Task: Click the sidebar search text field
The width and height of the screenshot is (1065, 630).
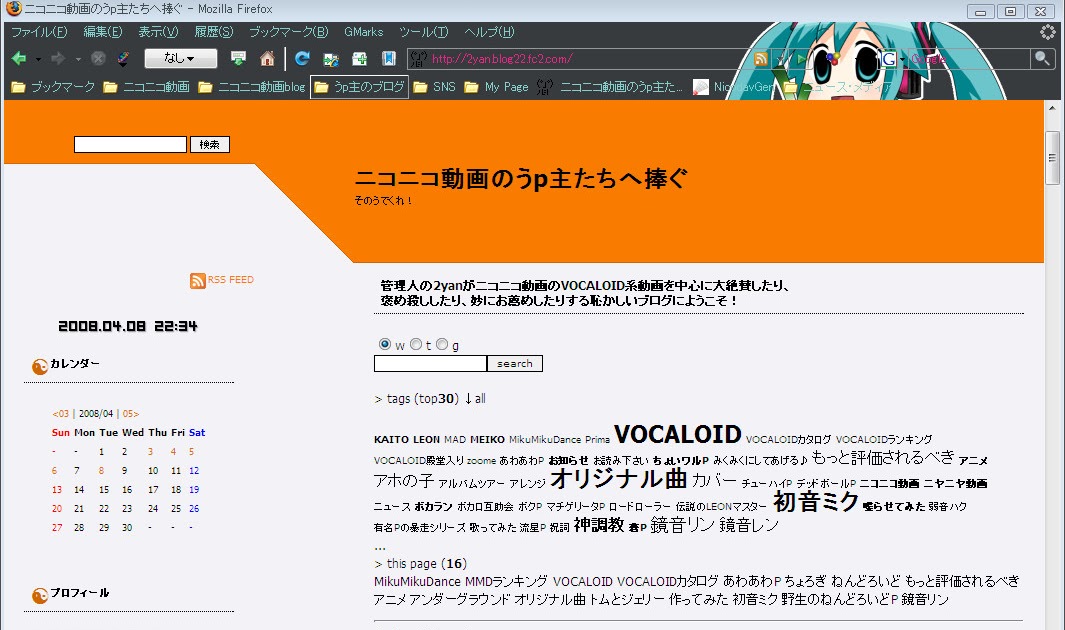Action: [x=130, y=145]
